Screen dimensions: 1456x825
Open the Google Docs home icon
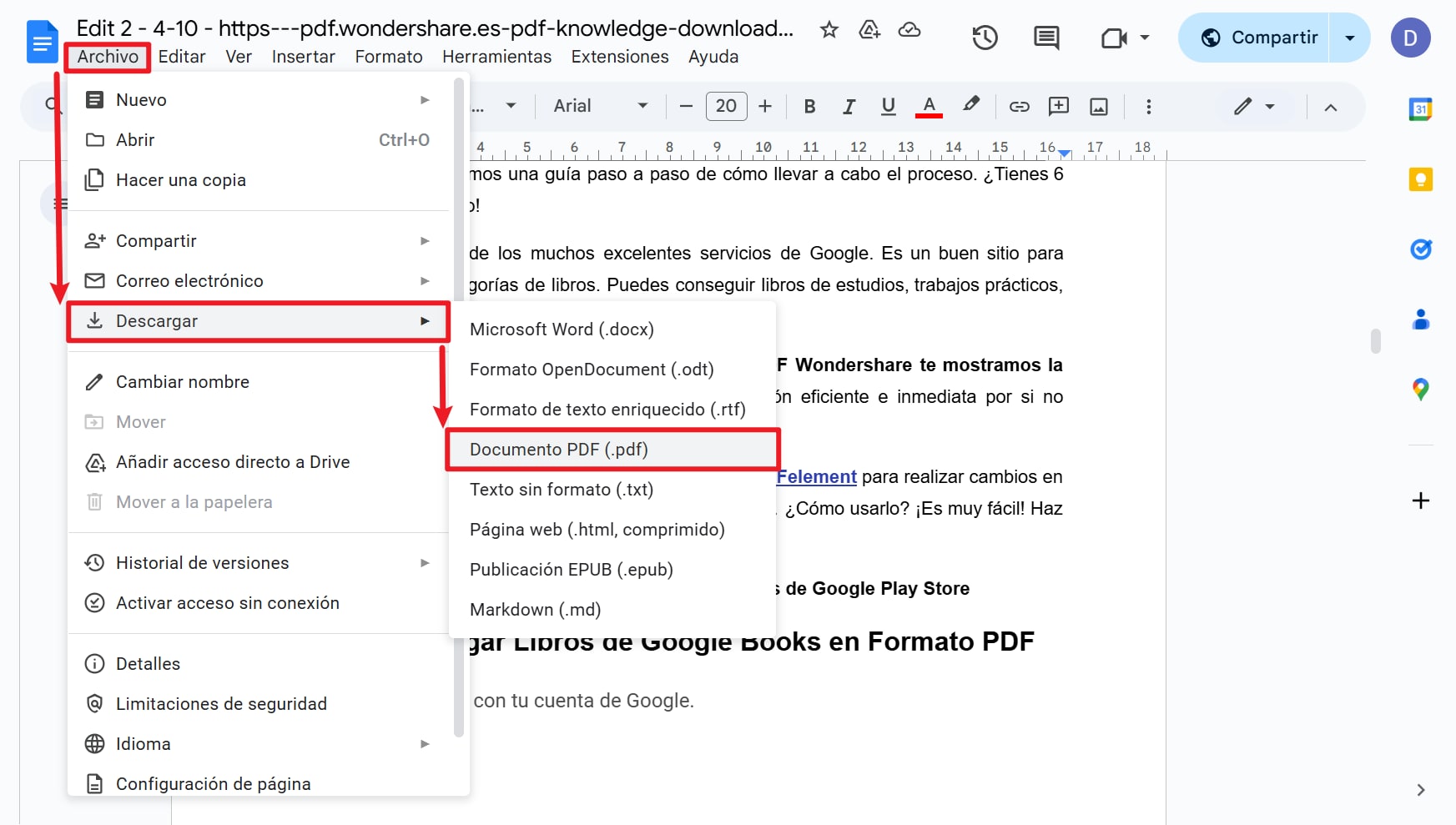[42, 43]
